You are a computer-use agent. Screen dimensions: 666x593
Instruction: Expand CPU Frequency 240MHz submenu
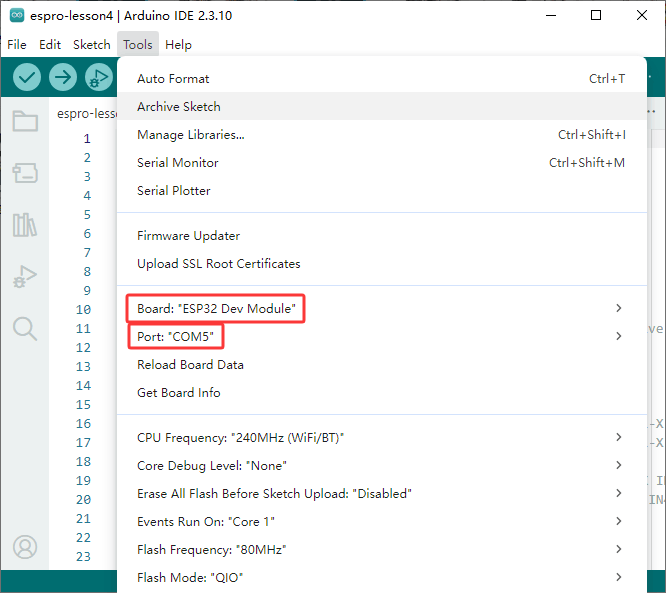click(381, 438)
